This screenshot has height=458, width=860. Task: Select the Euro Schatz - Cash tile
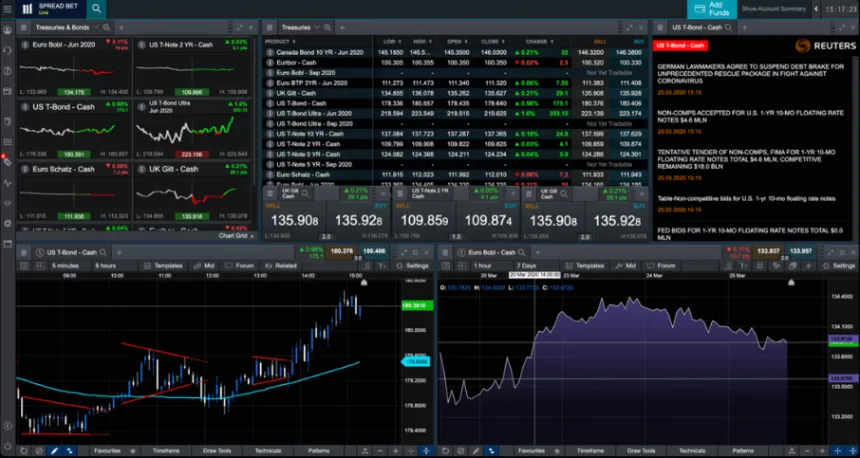tap(74, 191)
